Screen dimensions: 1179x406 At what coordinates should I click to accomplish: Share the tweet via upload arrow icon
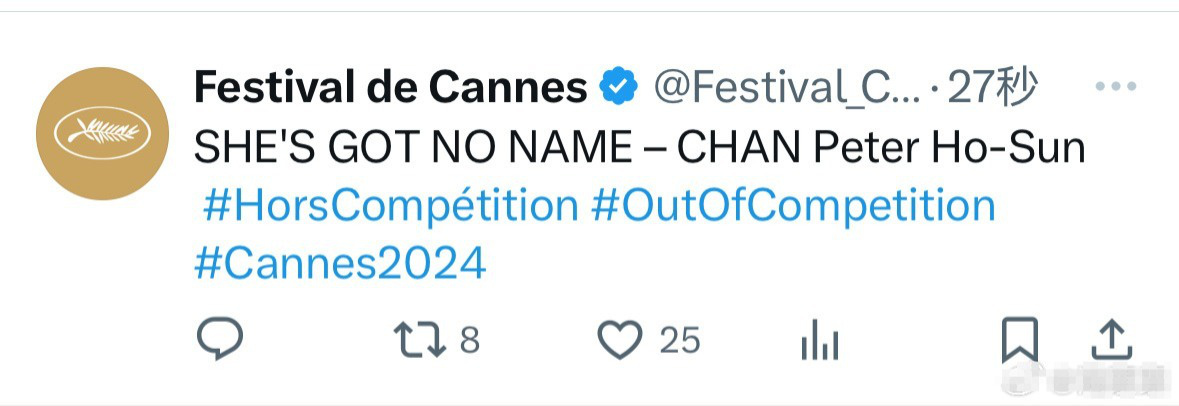click(x=1111, y=340)
